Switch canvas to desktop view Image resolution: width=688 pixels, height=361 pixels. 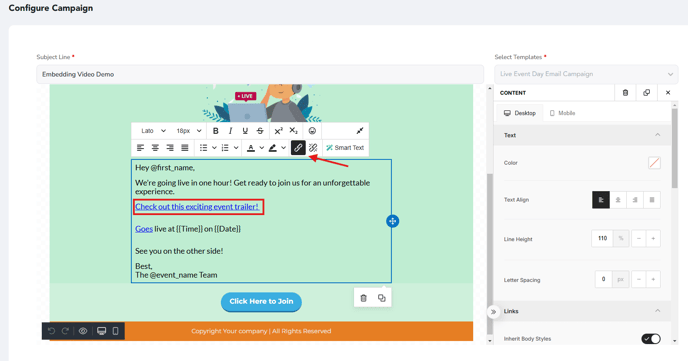(x=101, y=331)
